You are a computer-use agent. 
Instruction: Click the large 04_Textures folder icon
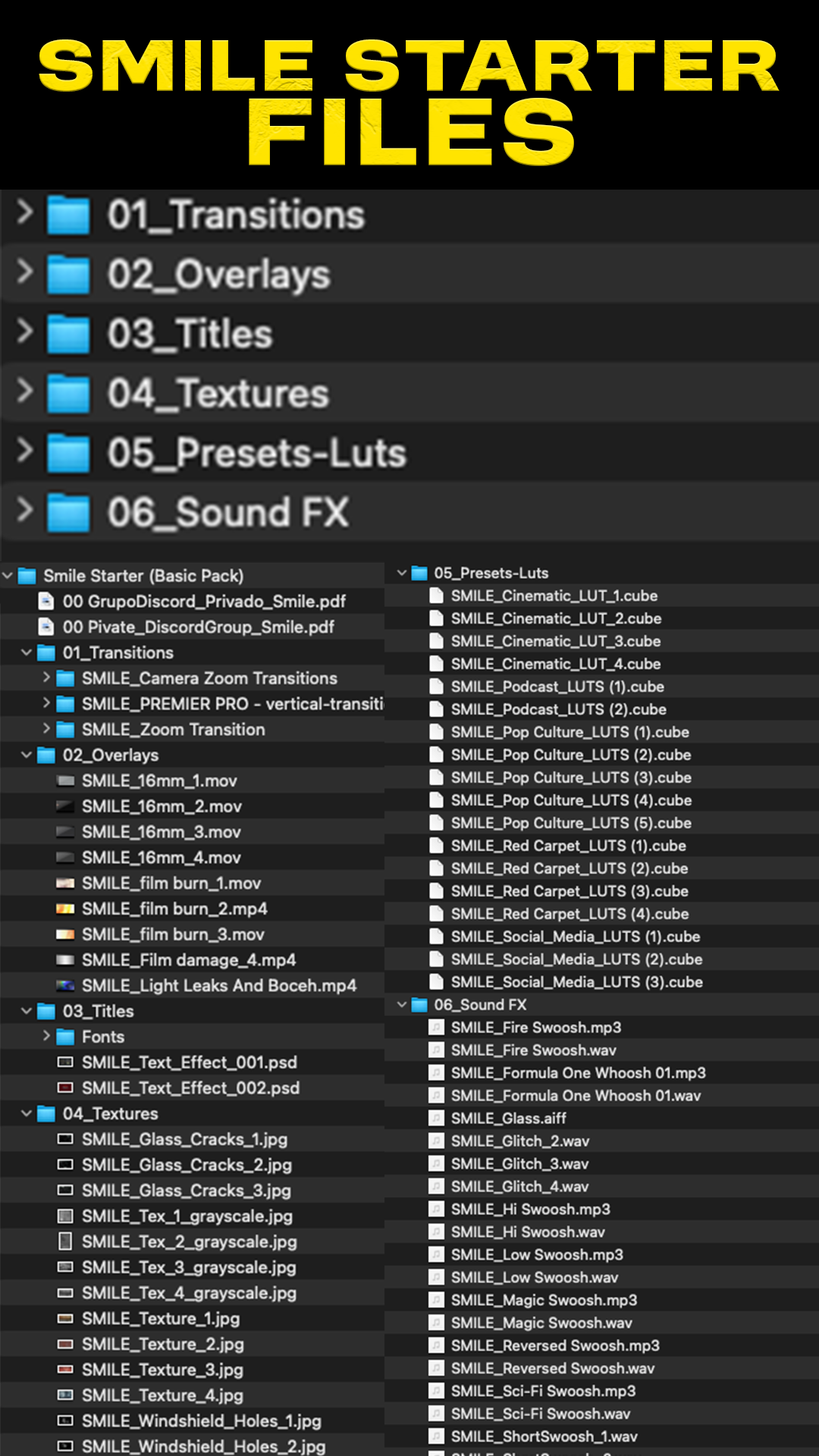69,394
